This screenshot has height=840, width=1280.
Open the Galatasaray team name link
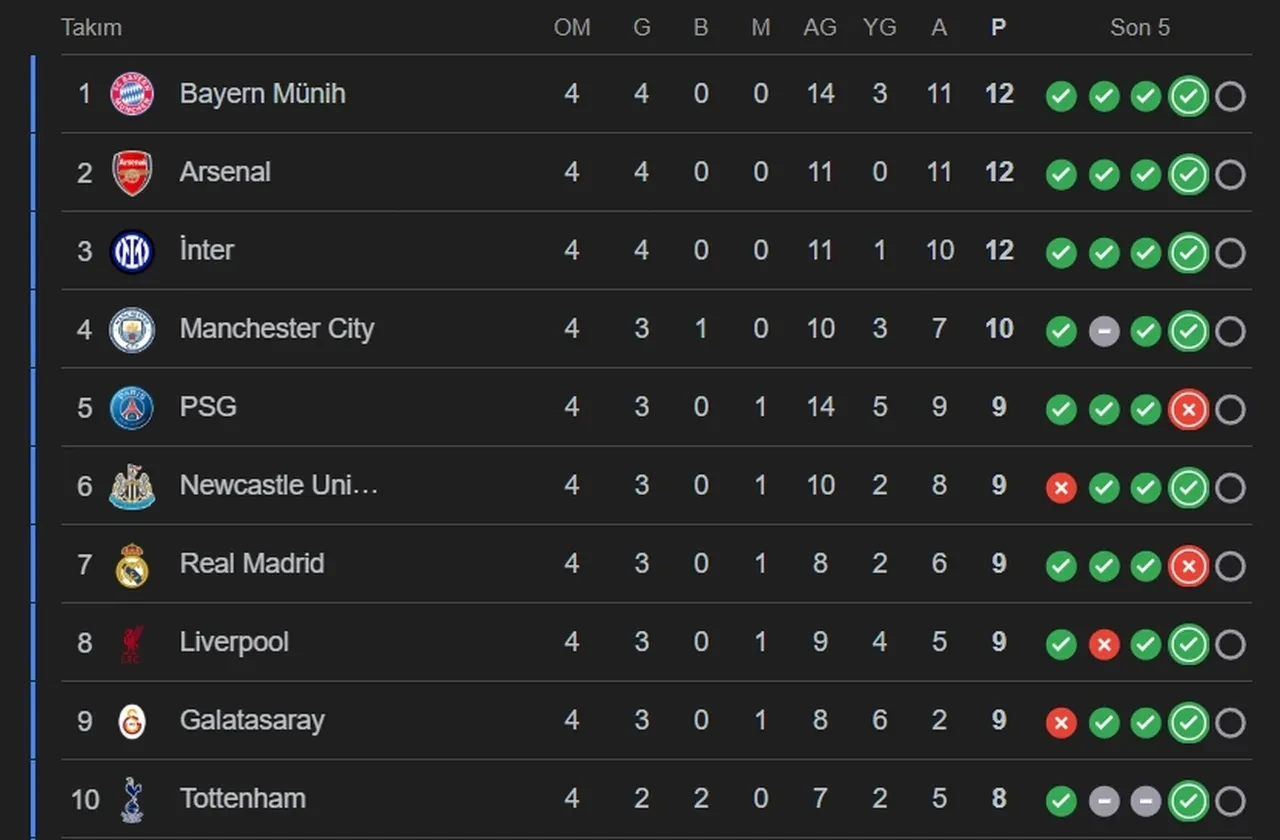coord(252,721)
